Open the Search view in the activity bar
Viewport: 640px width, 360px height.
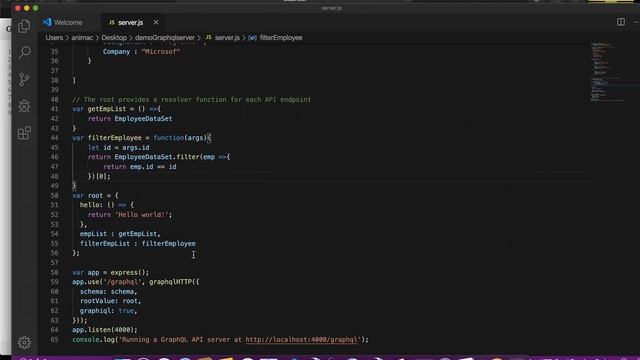pyautogui.click(x=24, y=52)
